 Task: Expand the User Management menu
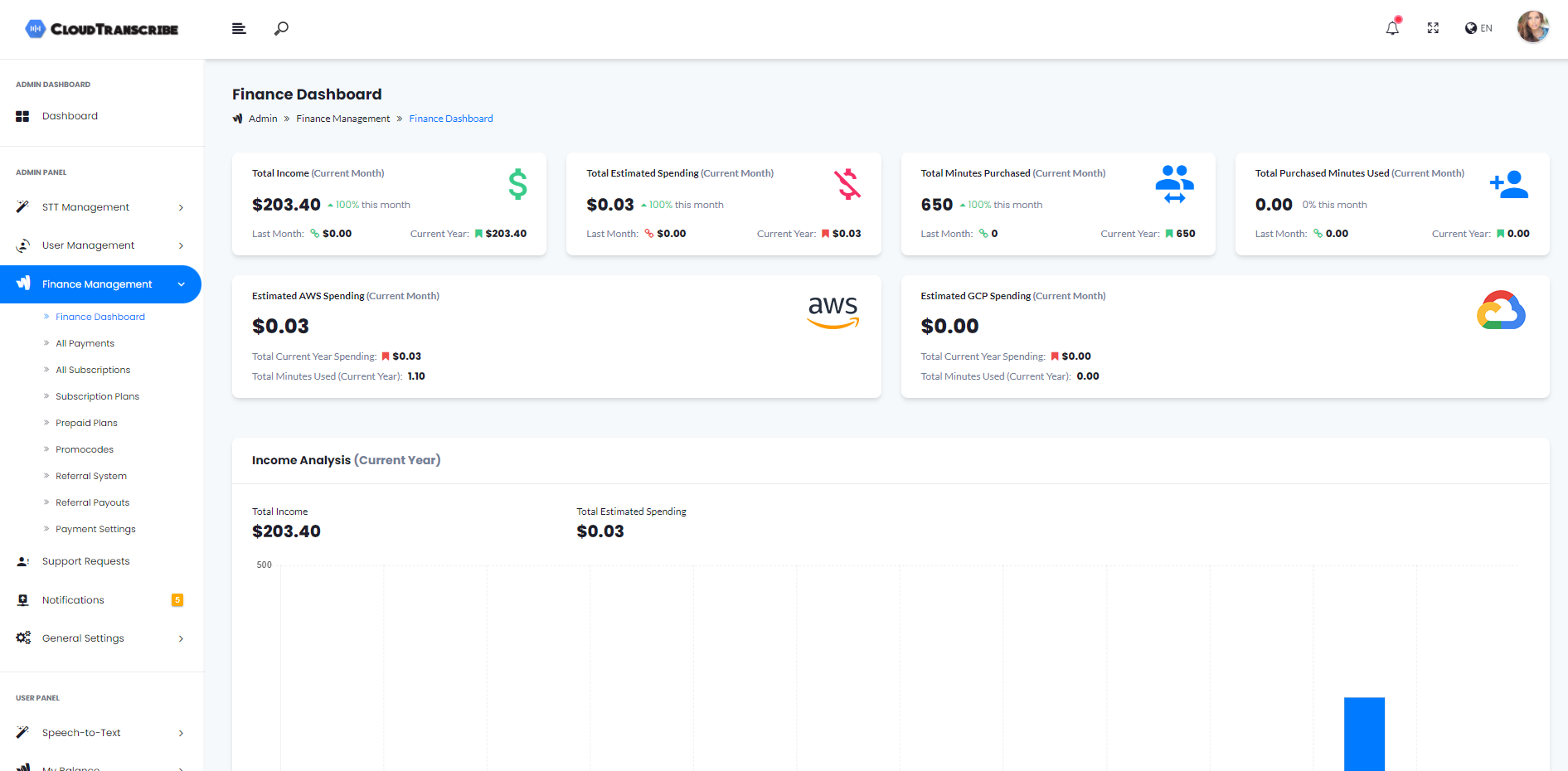pyautogui.click(x=100, y=245)
